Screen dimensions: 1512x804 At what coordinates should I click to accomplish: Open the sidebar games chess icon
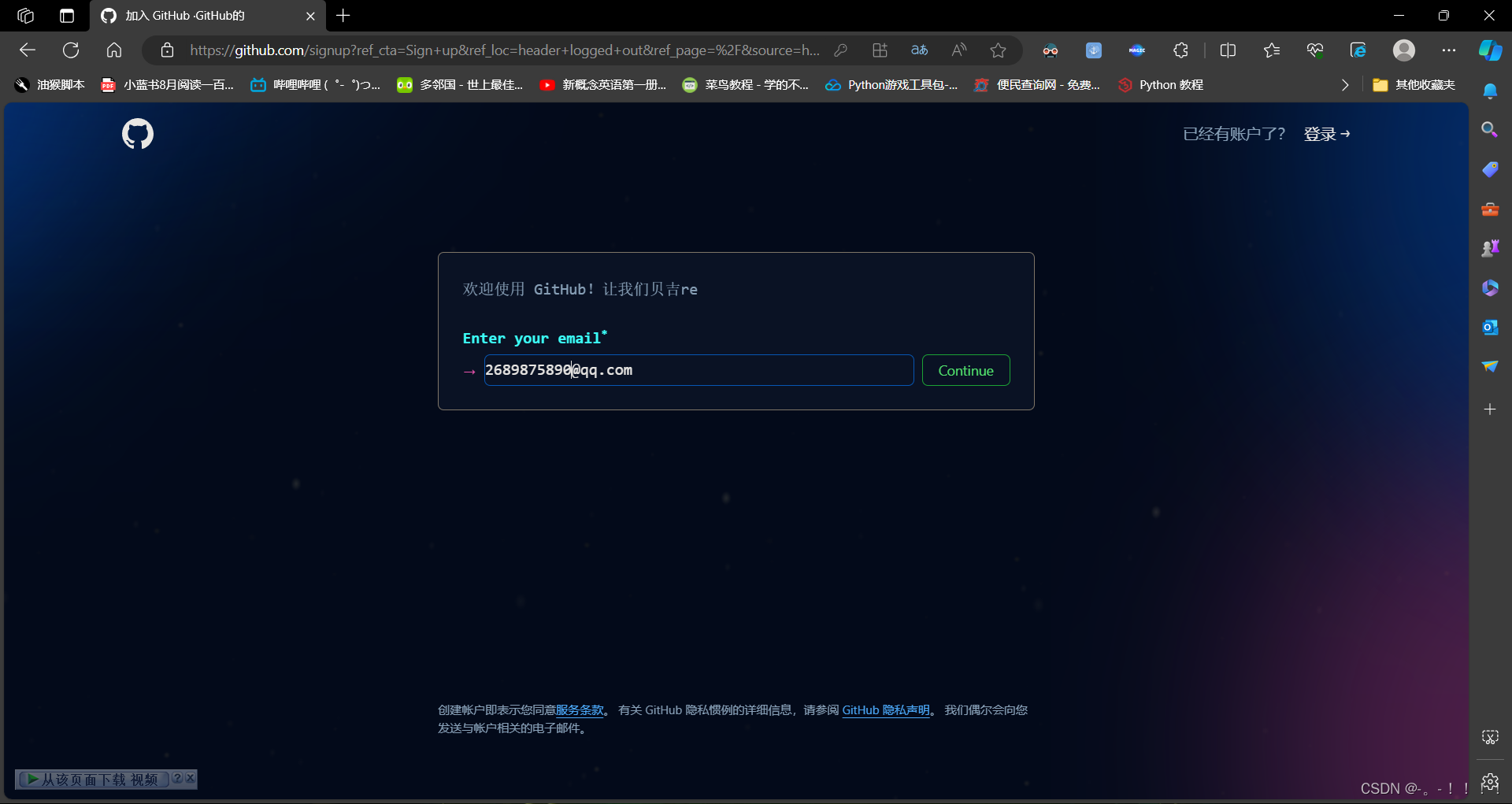pos(1490,248)
